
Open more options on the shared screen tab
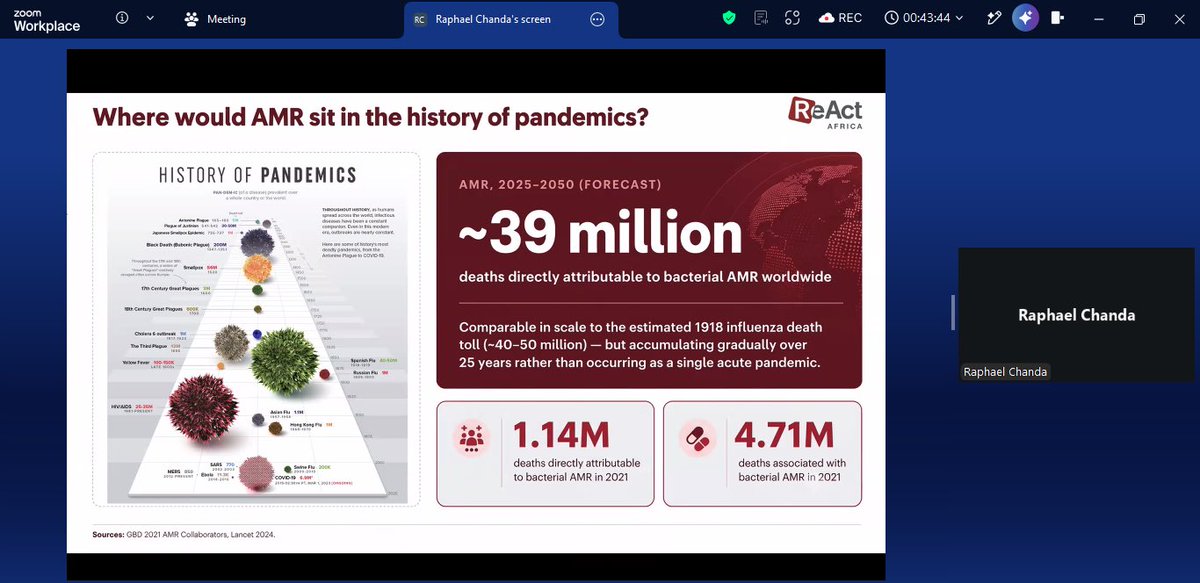coord(597,19)
